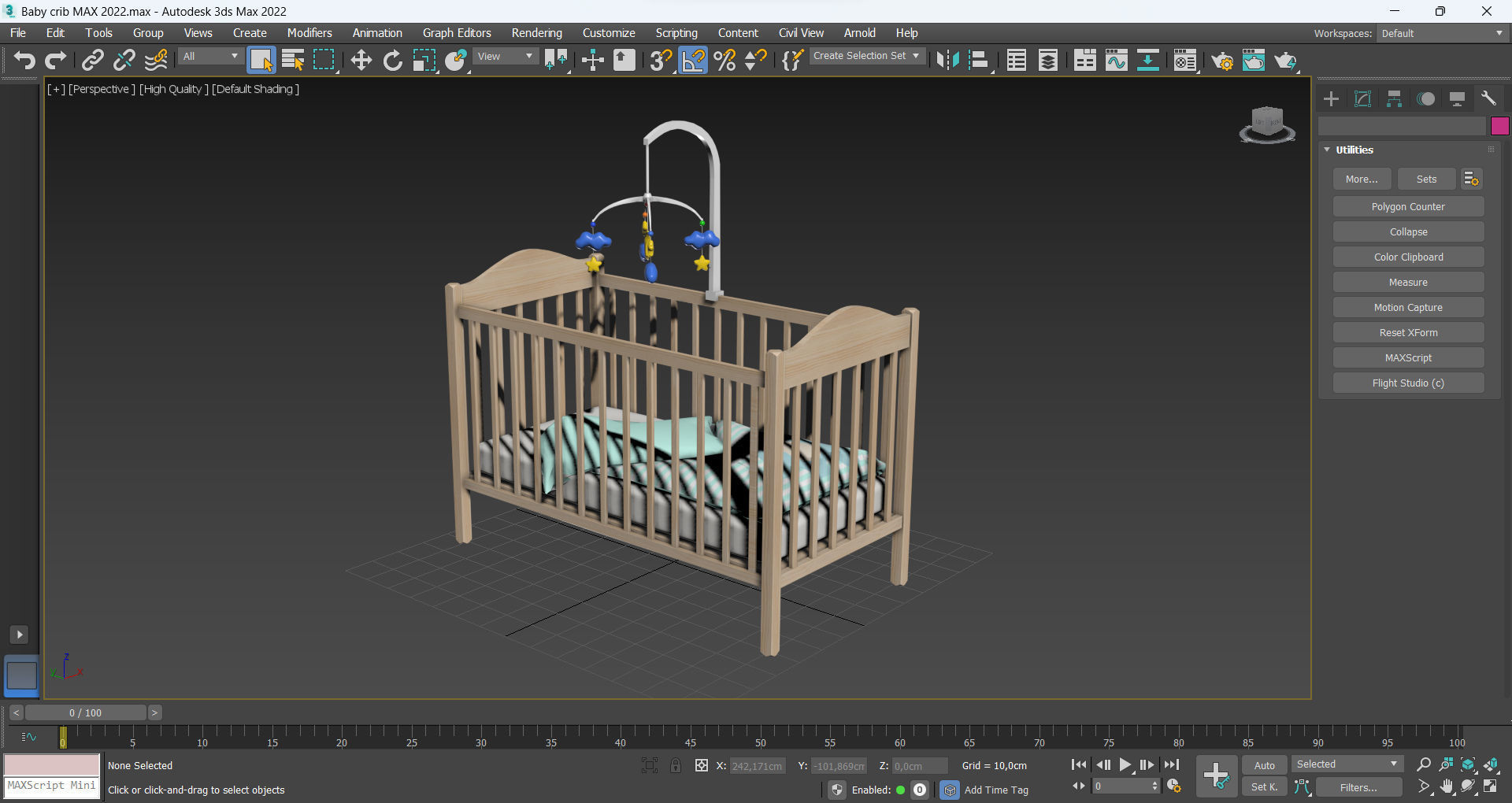Switch to the Hierarchy command panel tab

(x=1394, y=99)
